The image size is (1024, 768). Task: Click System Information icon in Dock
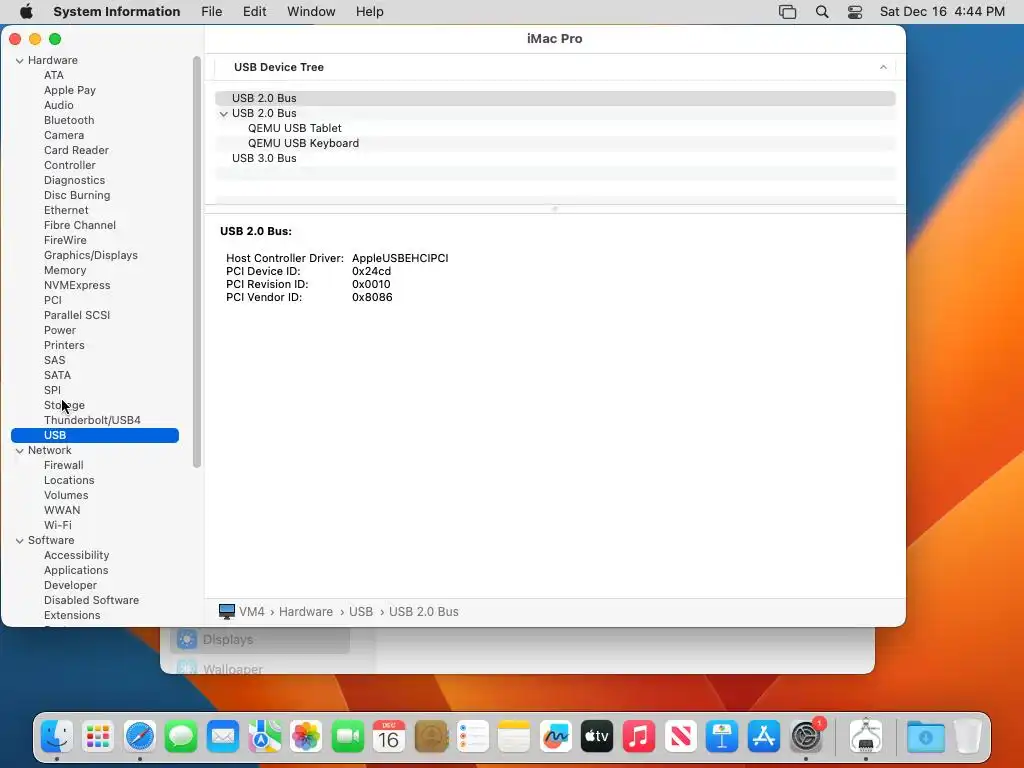(866, 737)
